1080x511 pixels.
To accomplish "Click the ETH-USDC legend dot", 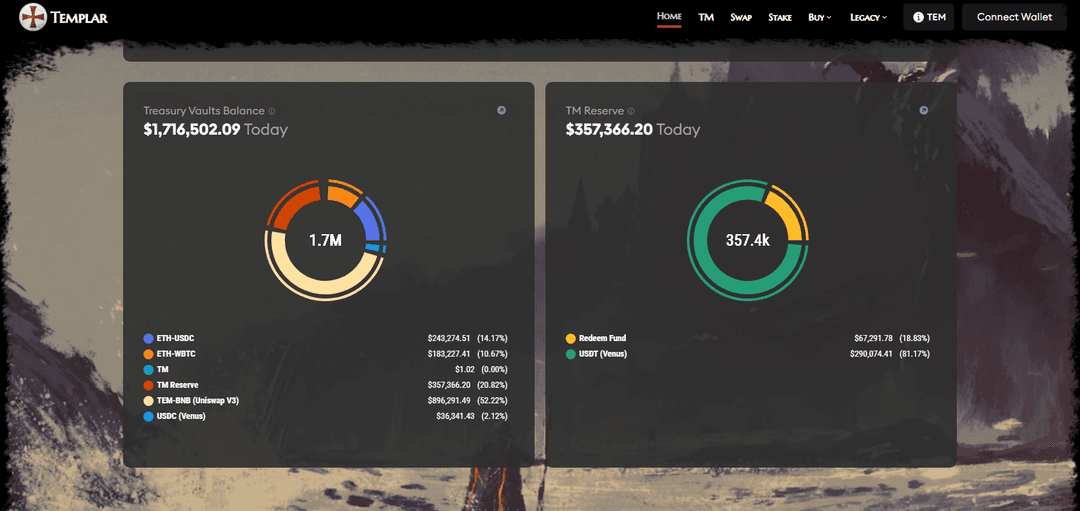I will [149, 339].
